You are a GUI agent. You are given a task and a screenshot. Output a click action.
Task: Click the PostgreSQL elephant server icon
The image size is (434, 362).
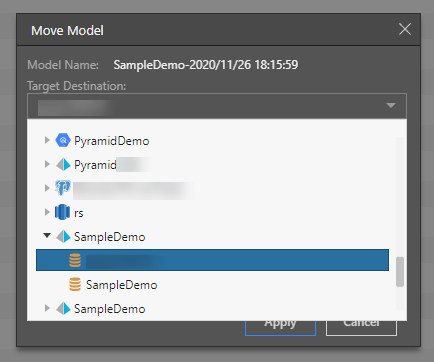(63, 188)
